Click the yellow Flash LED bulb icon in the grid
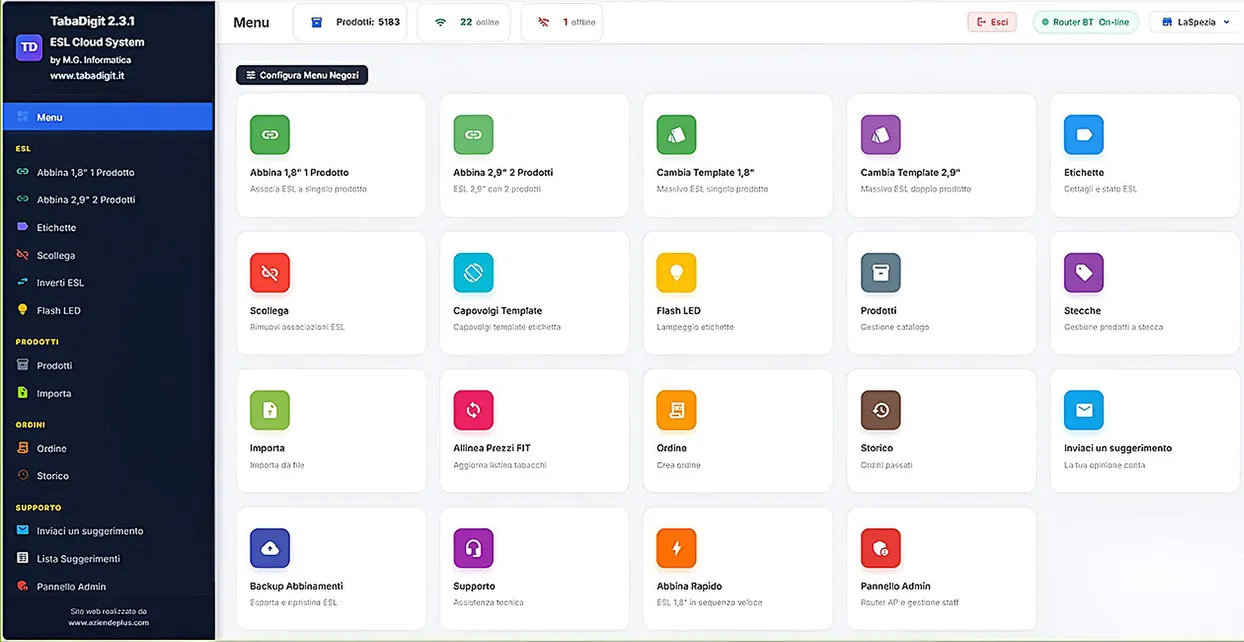 click(x=677, y=272)
